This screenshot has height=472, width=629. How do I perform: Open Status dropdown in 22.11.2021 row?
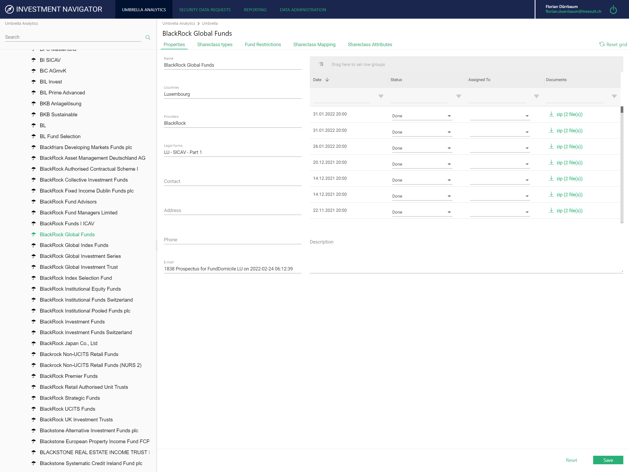pos(422,212)
